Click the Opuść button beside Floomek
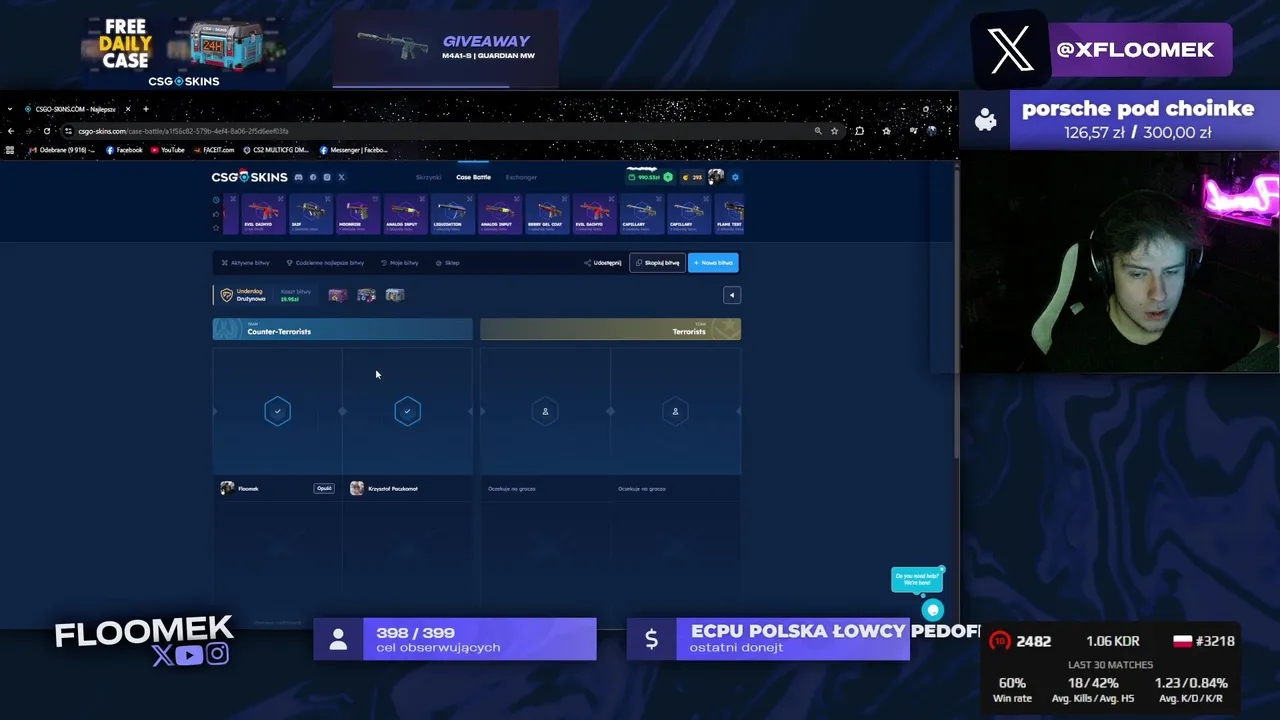The height and width of the screenshot is (720, 1280). click(324, 488)
